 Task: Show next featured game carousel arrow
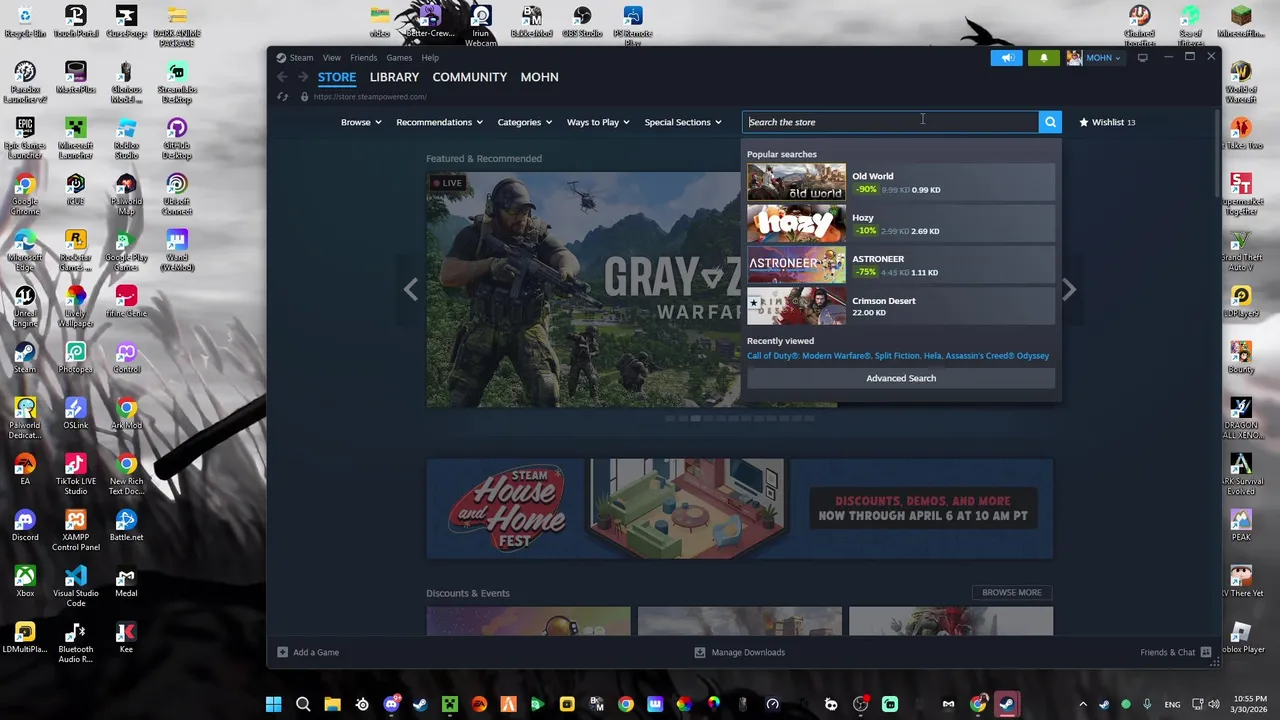(1069, 290)
